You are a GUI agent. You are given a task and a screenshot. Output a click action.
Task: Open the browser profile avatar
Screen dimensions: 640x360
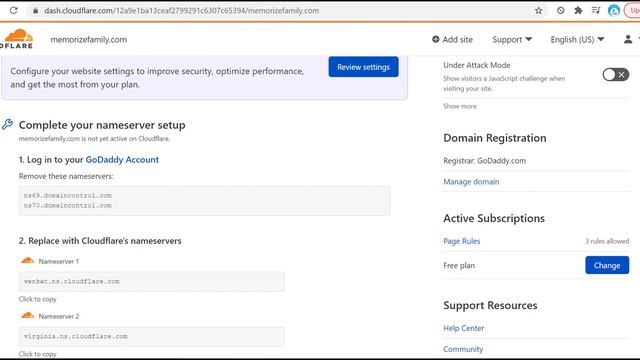[613, 11]
